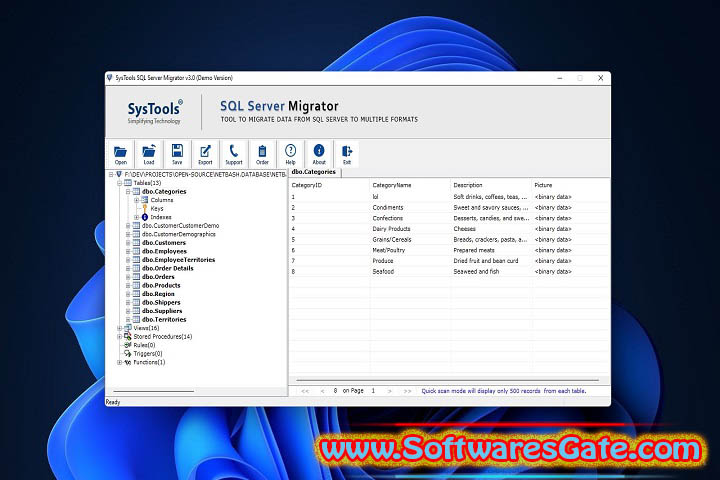This screenshot has width=720, height=480.
Task: Click the 'Ready' status bar text
Action: pos(112,402)
